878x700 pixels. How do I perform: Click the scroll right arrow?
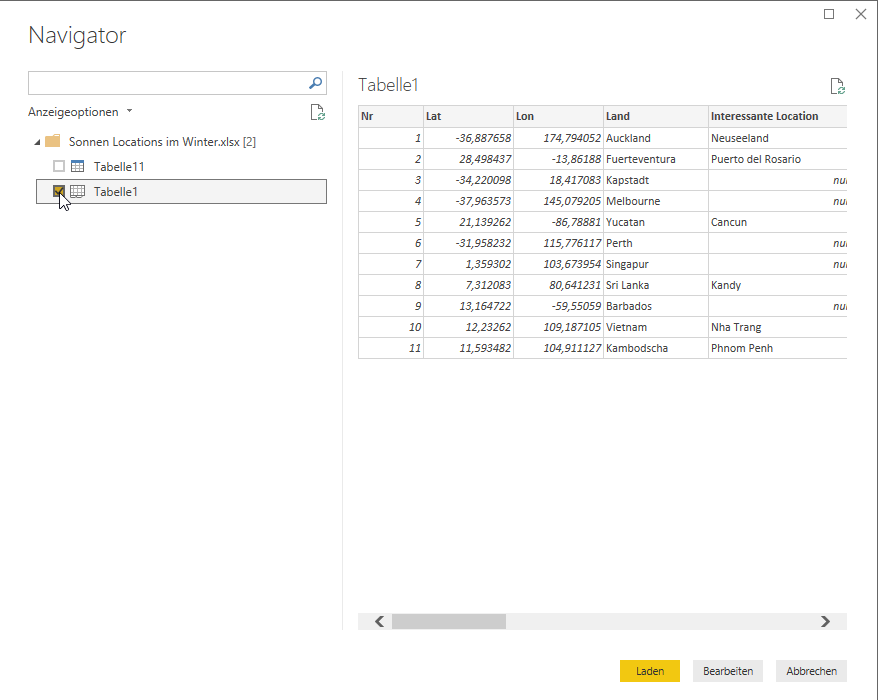tap(825, 621)
